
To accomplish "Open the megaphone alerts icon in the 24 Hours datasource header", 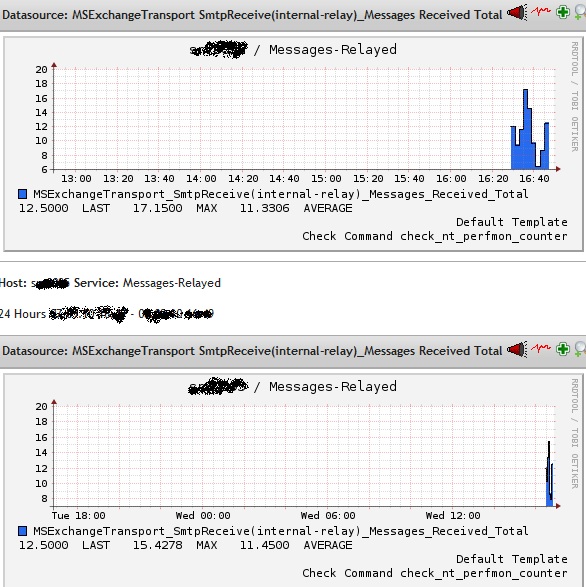I will [517, 349].
